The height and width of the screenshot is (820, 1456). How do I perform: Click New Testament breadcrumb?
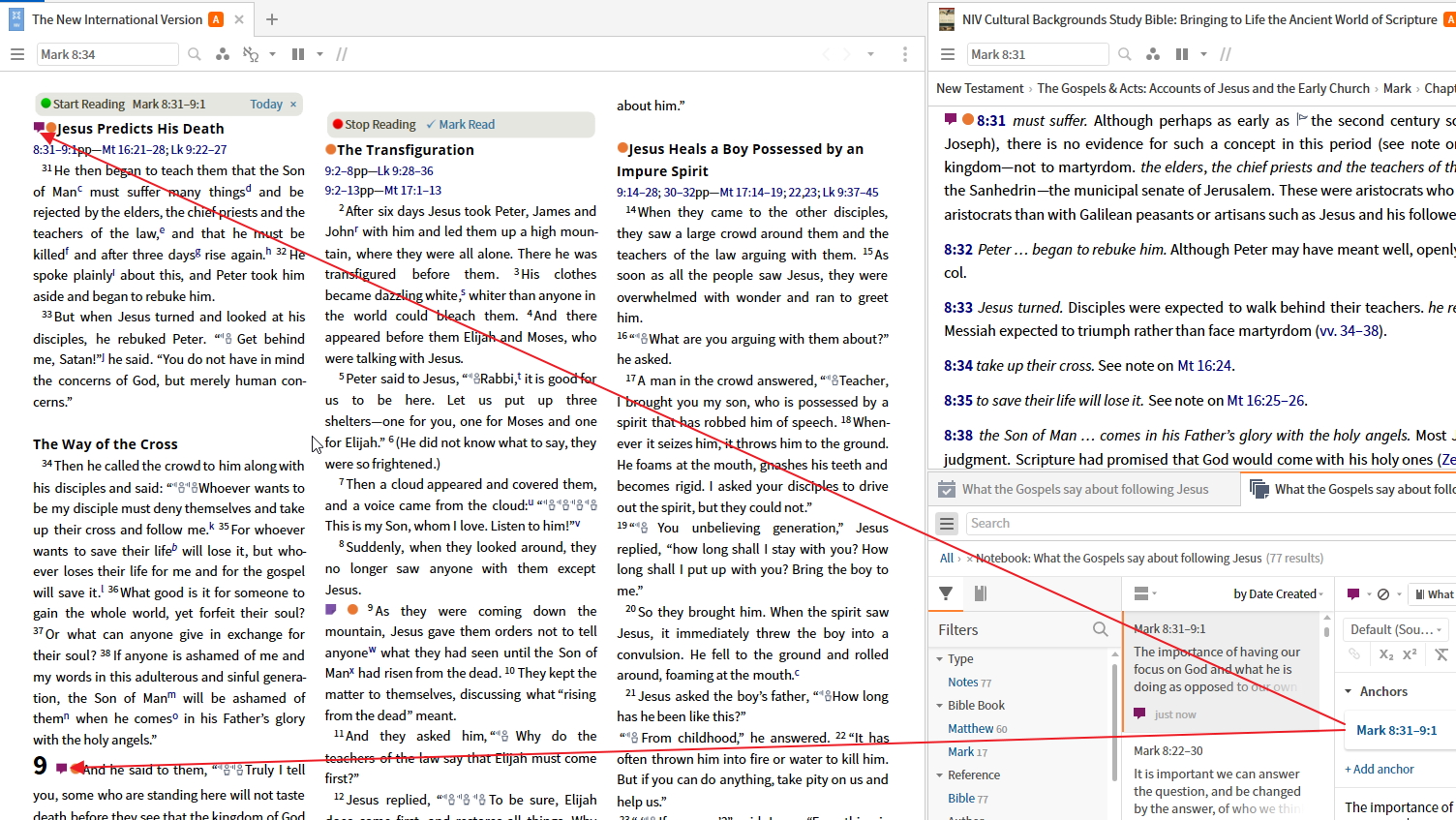(x=980, y=88)
